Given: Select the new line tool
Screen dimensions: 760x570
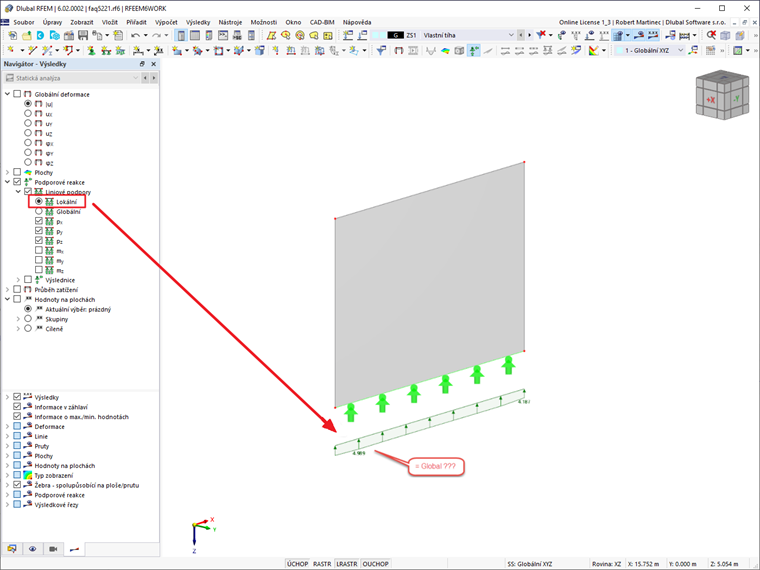Looking at the screenshot, I should (x=32, y=50).
